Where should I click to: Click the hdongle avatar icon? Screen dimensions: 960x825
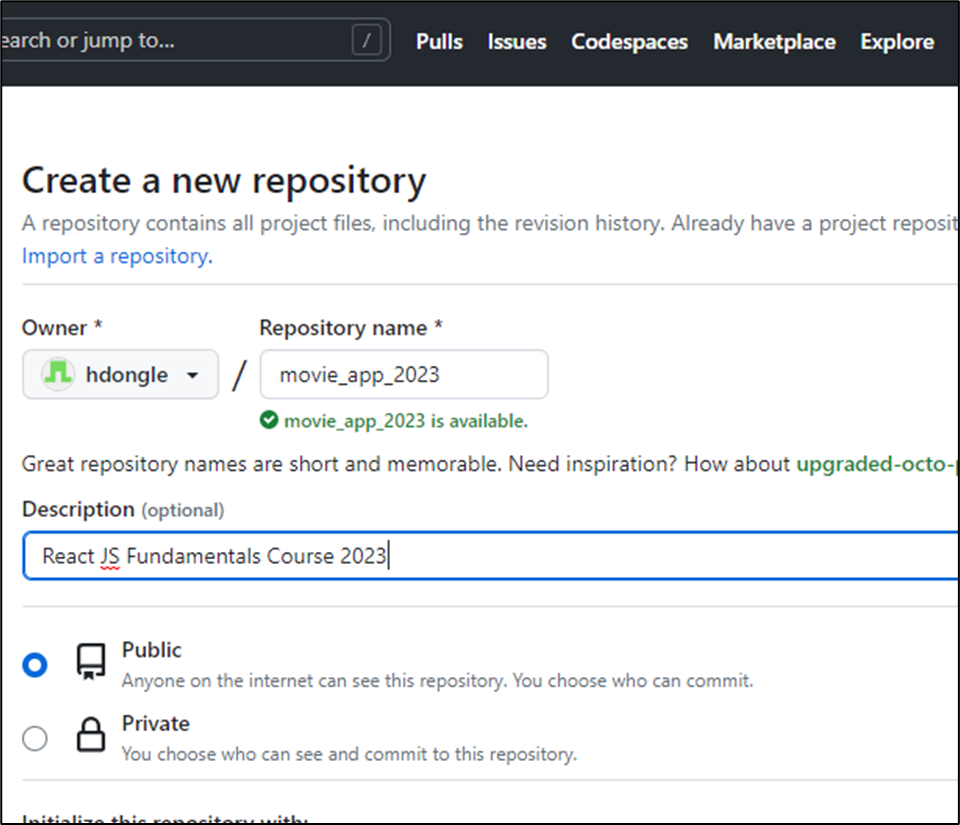pos(58,373)
